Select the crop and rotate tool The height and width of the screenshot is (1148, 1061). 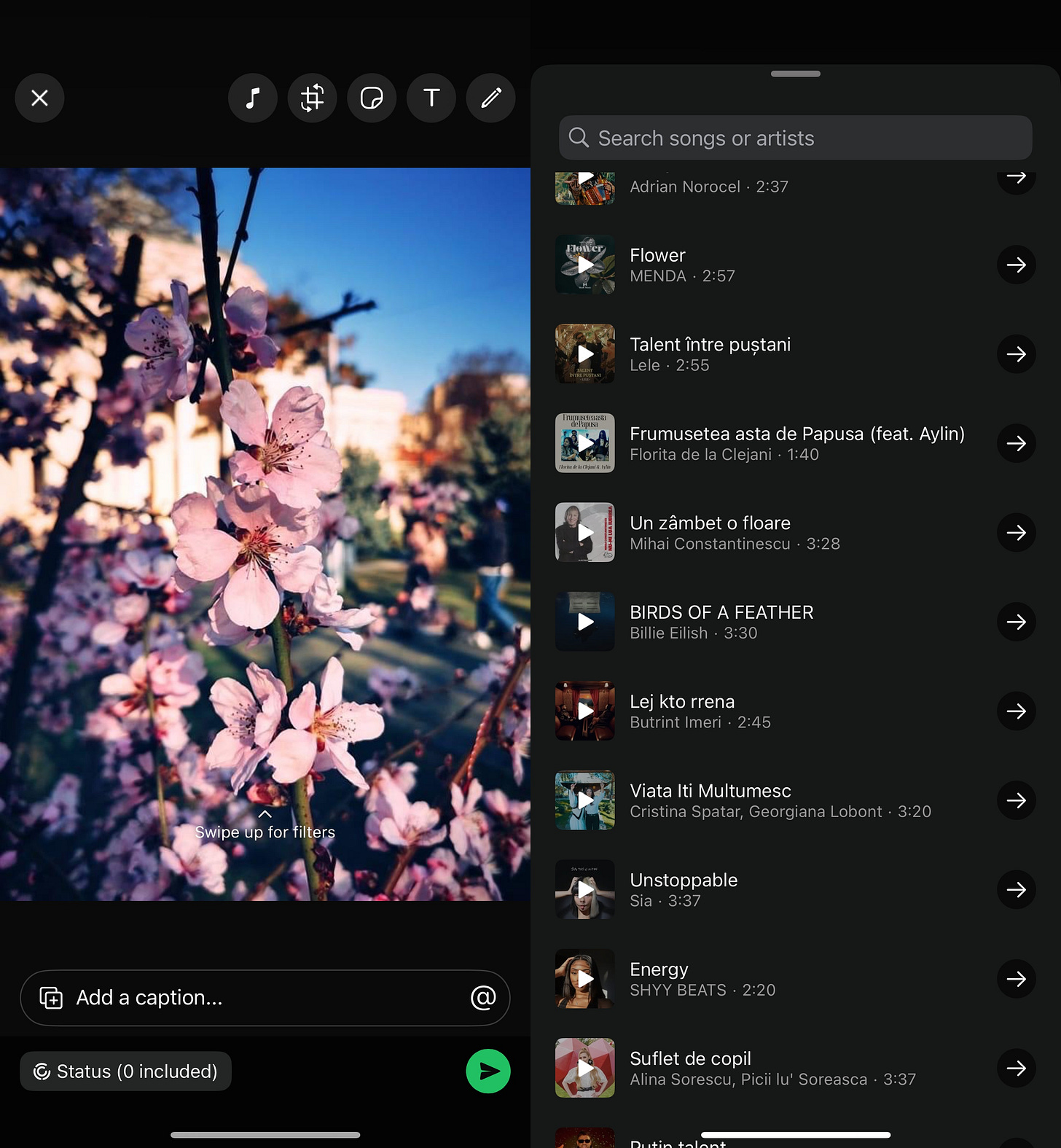coord(312,98)
